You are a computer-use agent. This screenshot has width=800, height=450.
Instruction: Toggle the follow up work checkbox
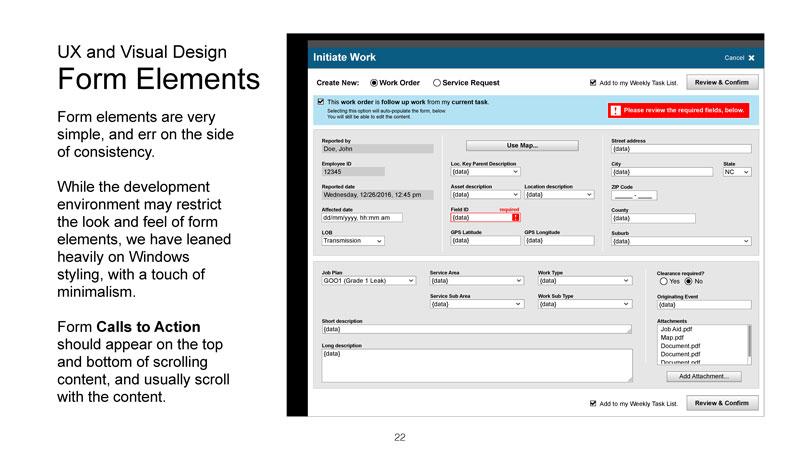(320, 102)
